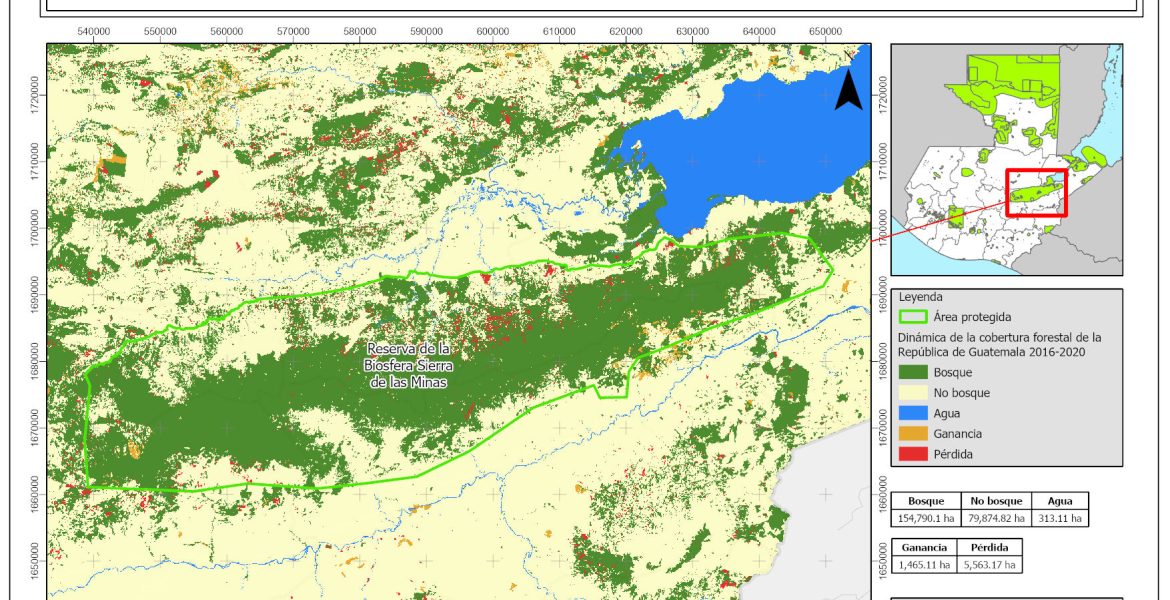This screenshot has height=600, width=1170.
Task: Click the 650000 coordinate label on top axis
Action: click(x=825, y=31)
